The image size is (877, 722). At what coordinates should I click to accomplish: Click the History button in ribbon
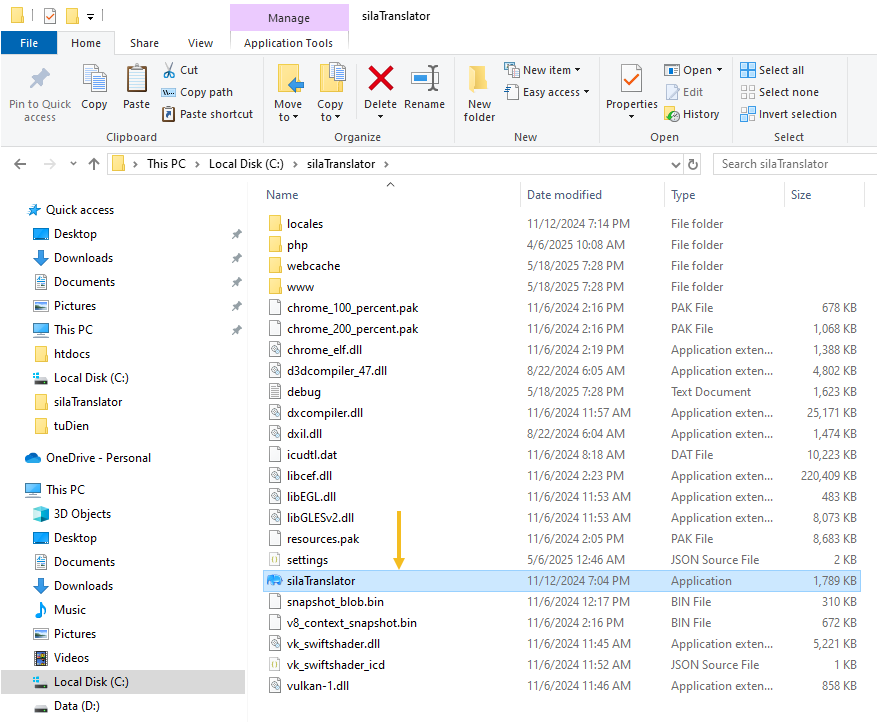(692, 114)
